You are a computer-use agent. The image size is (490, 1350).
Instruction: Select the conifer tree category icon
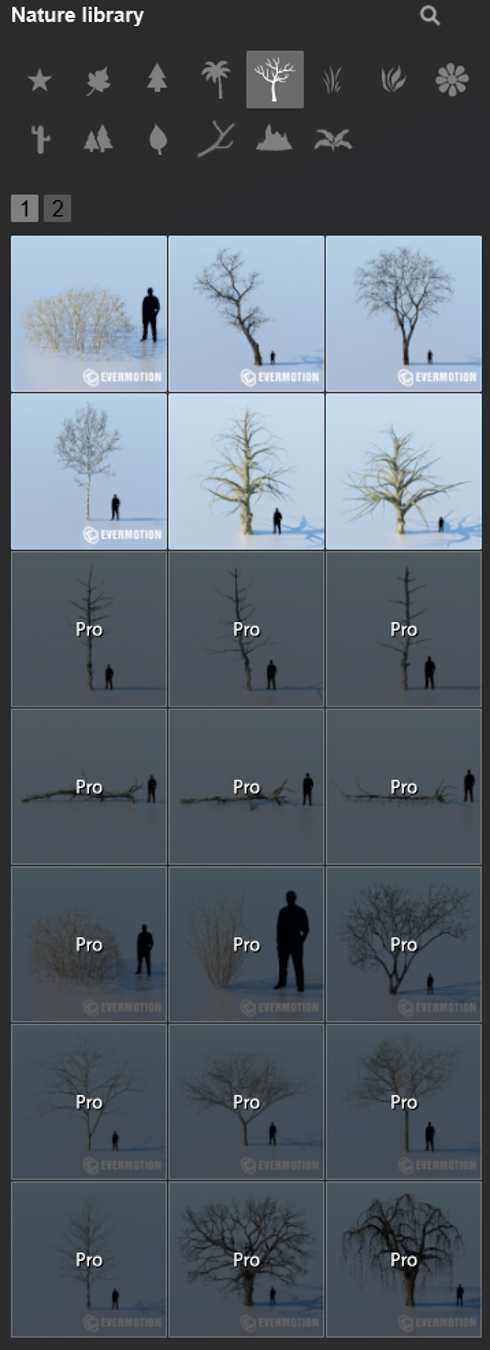click(157, 79)
